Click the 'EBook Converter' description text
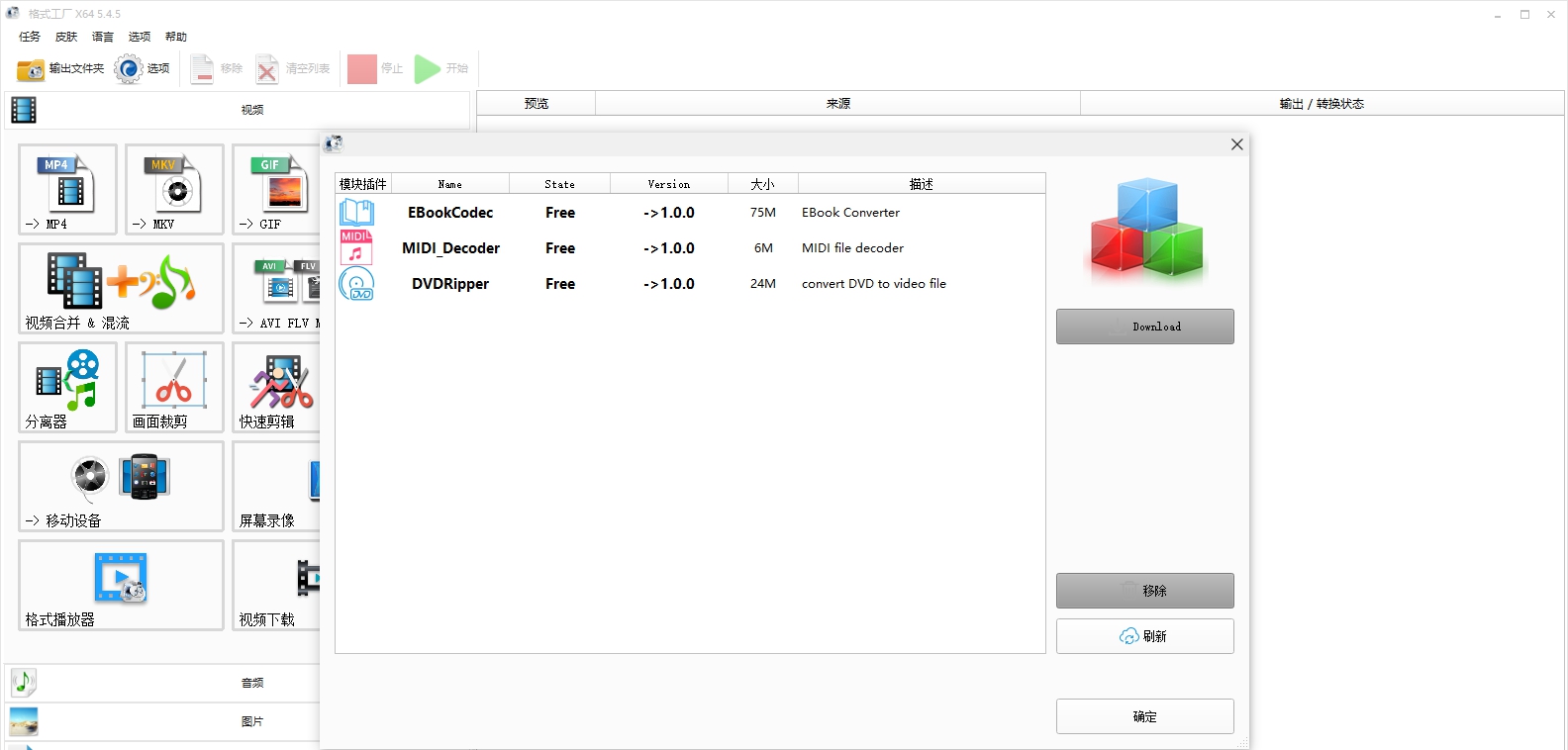The image size is (1568, 750). (x=850, y=213)
